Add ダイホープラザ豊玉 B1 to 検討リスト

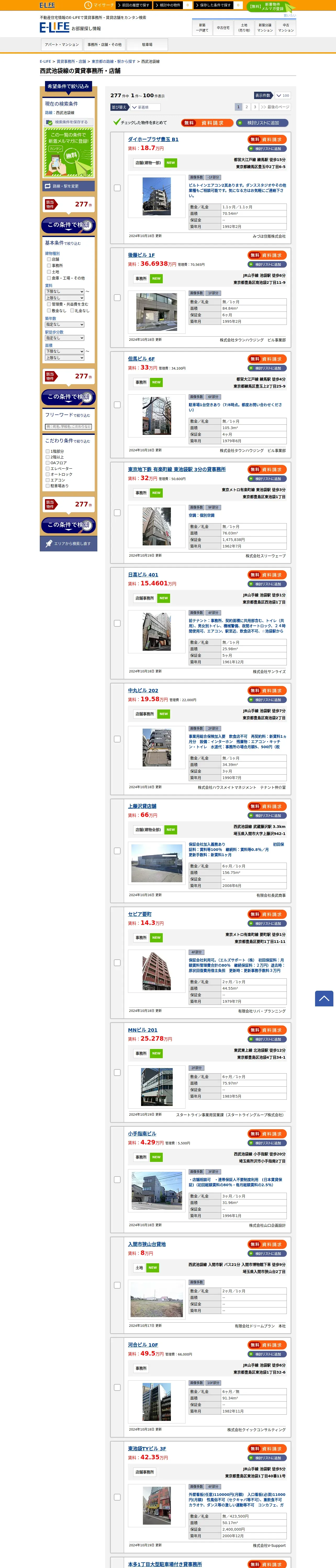tap(267, 148)
